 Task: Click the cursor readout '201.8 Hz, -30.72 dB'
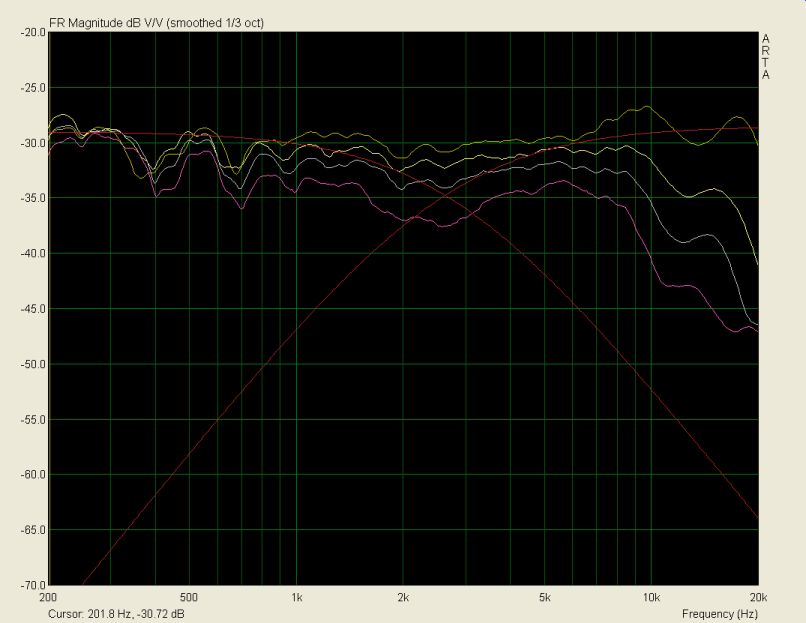[x=136, y=614]
